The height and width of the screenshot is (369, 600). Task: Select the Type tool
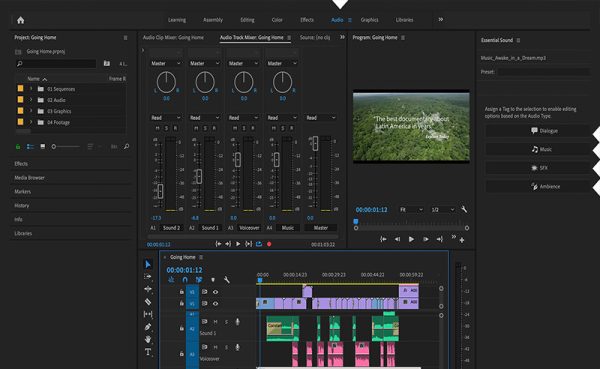148,352
